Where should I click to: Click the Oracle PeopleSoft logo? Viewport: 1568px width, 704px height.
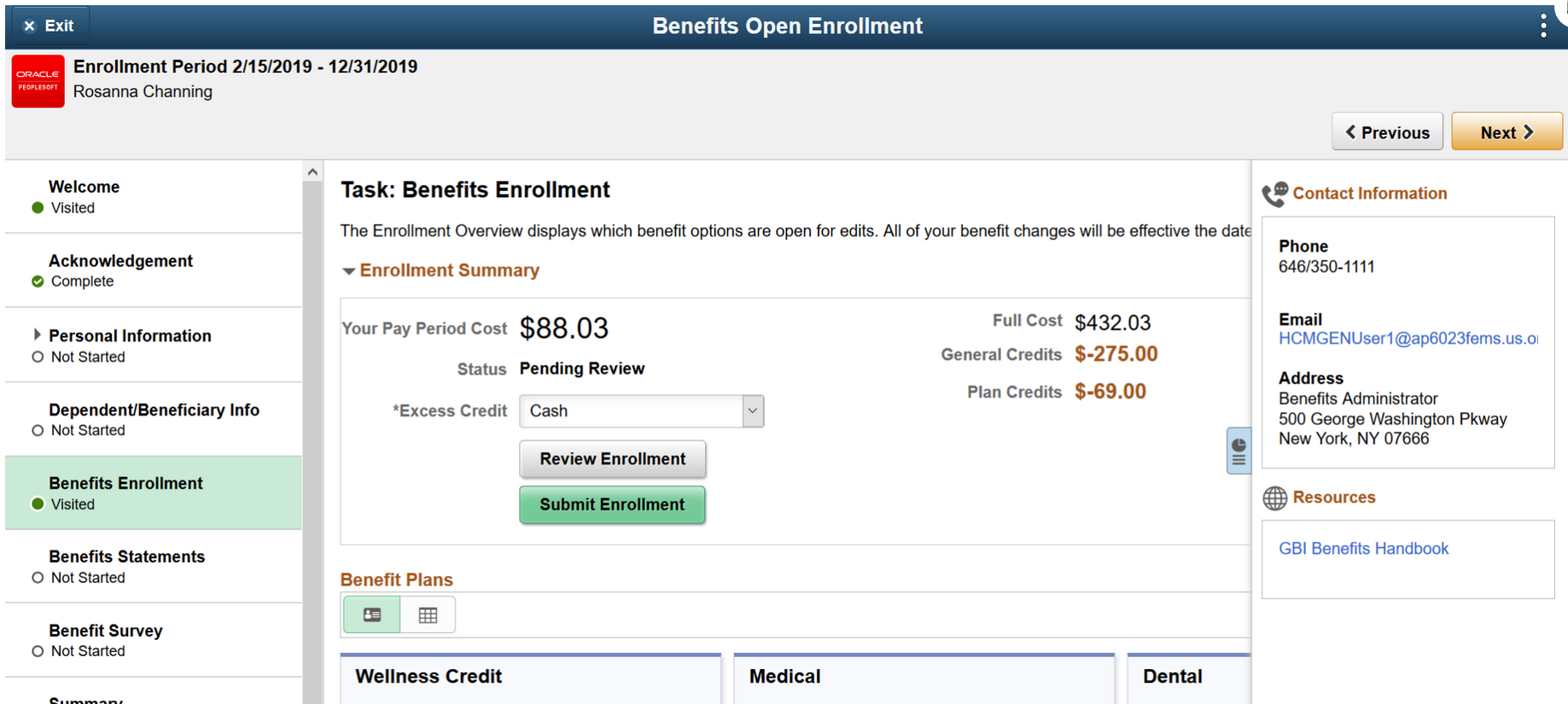tap(38, 81)
